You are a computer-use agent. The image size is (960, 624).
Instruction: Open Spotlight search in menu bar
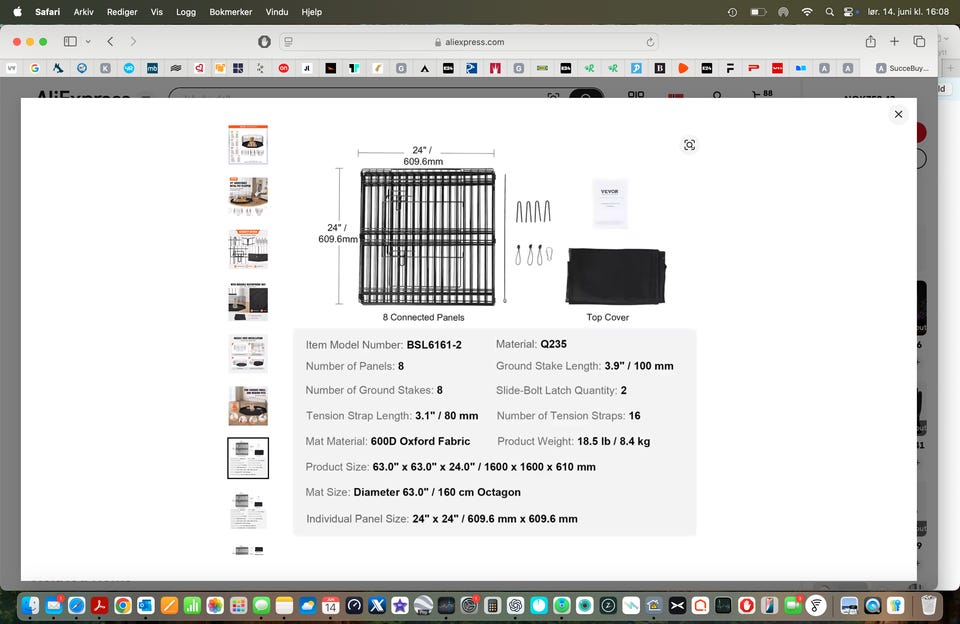click(830, 12)
